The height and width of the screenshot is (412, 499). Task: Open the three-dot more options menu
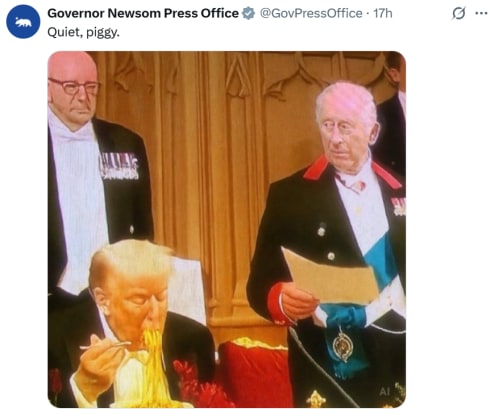pos(481,13)
